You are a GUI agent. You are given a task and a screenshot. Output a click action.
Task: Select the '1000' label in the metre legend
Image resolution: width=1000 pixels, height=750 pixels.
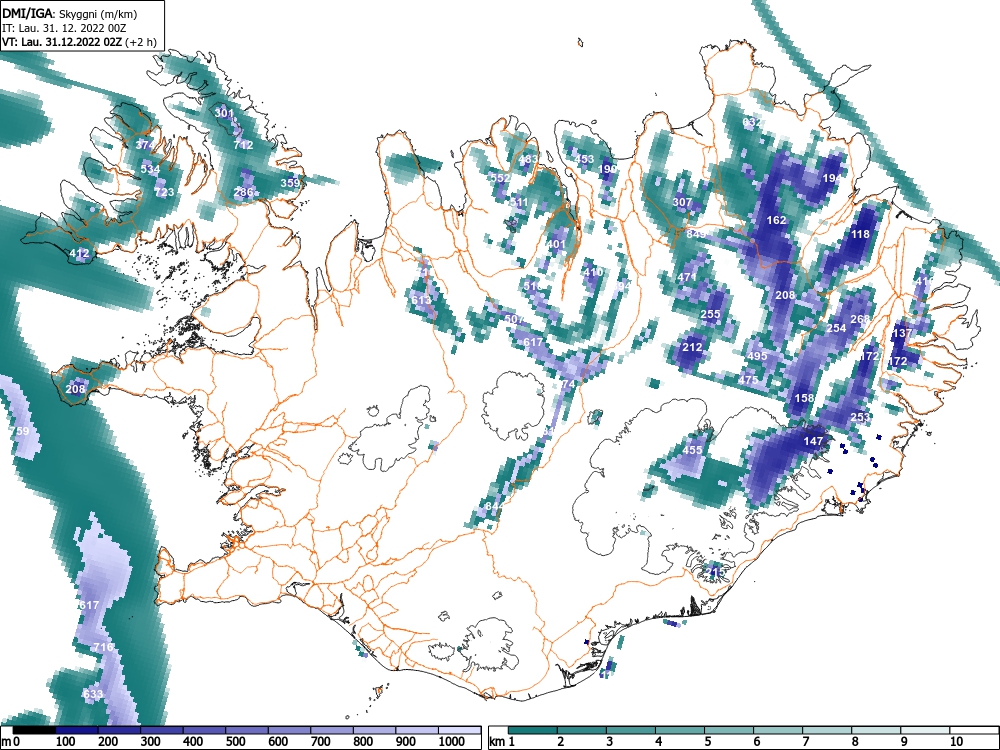click(452, 742)
